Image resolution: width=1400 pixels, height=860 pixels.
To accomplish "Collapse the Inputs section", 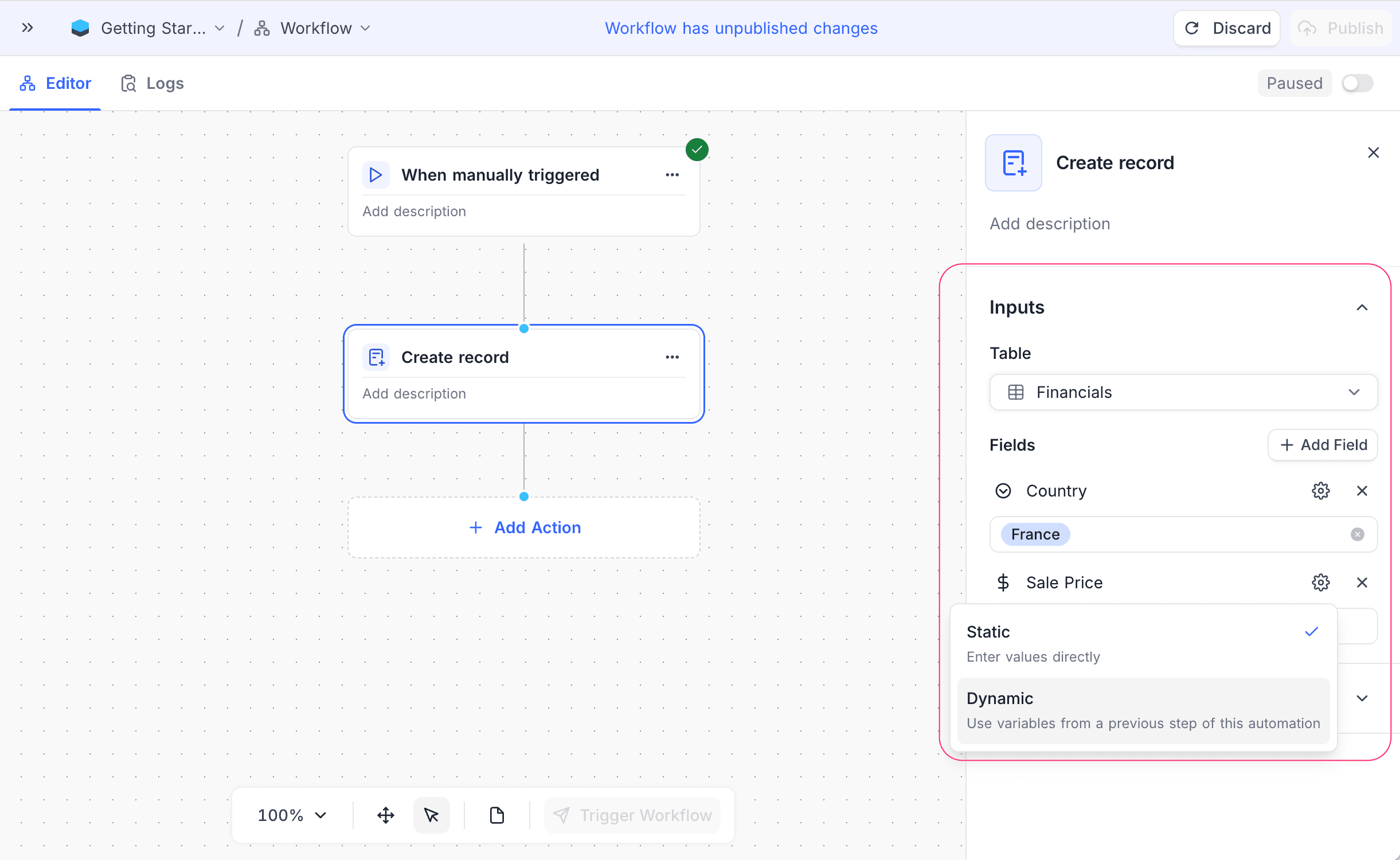I will point(1362,307).
